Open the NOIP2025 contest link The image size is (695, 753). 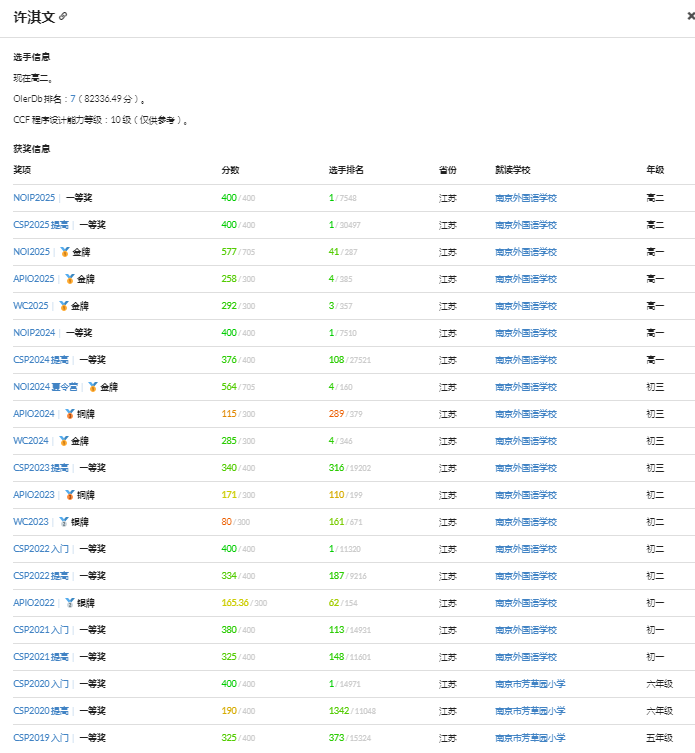(34, 198)
